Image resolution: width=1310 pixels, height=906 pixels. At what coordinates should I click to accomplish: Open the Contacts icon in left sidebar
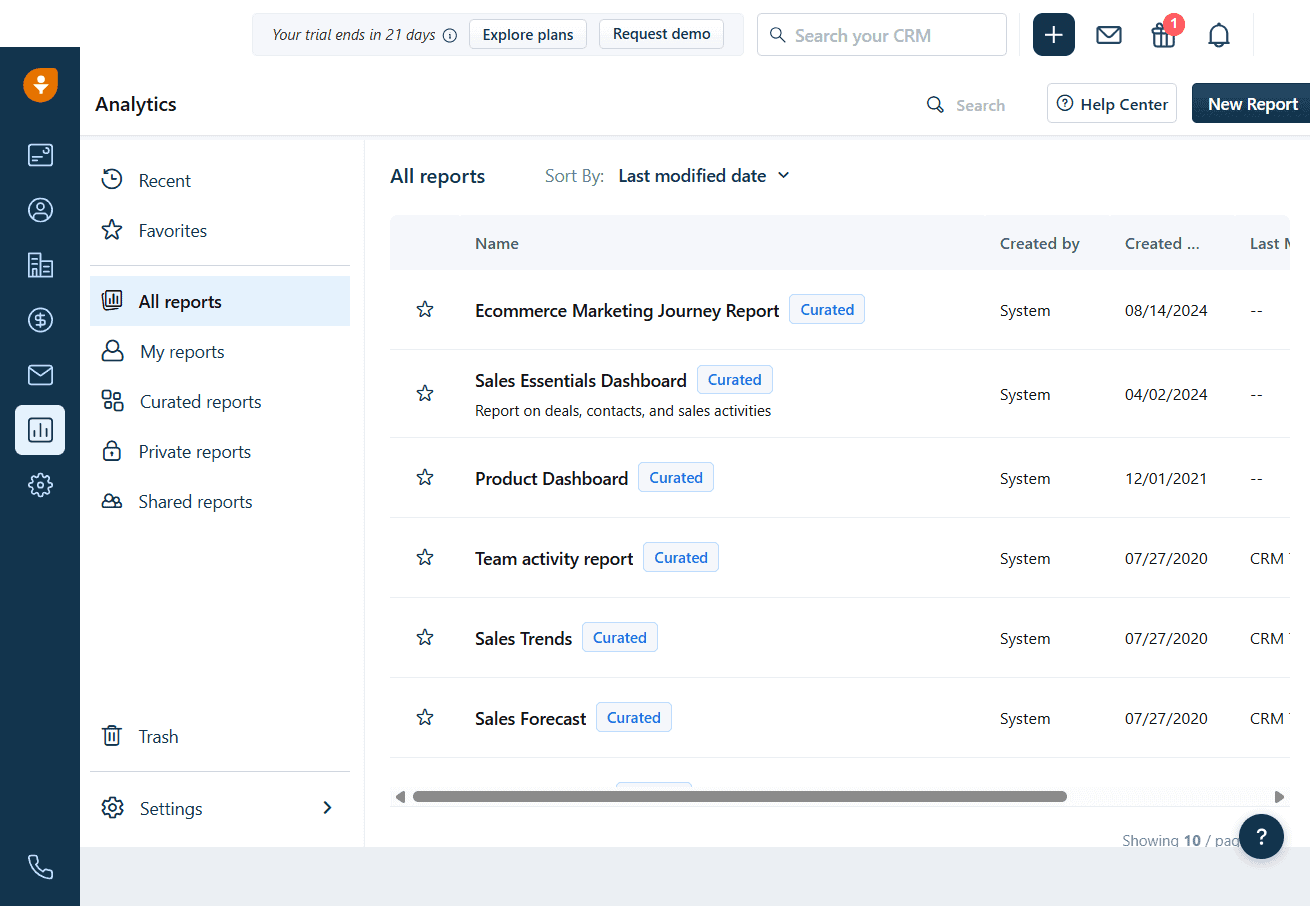40,210
